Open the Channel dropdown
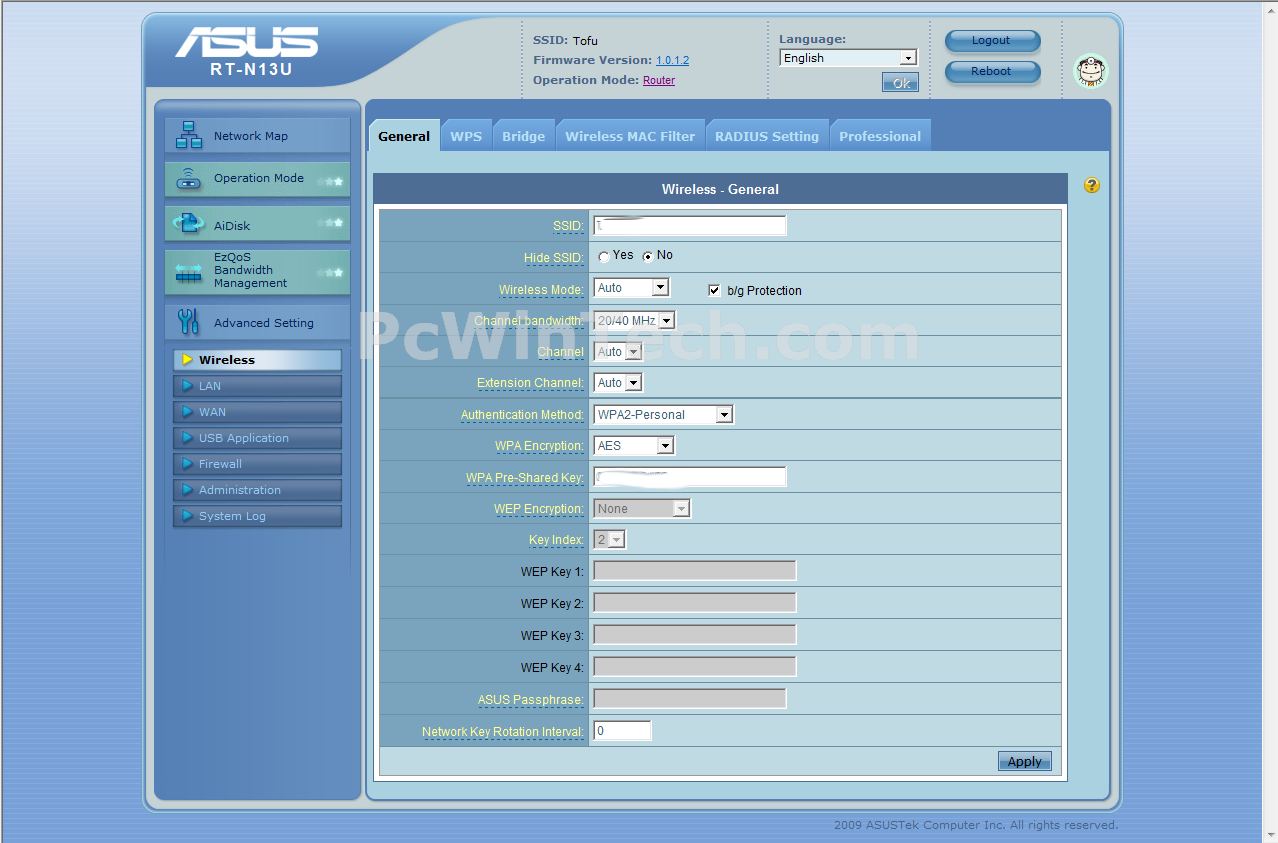 (617, 352)
